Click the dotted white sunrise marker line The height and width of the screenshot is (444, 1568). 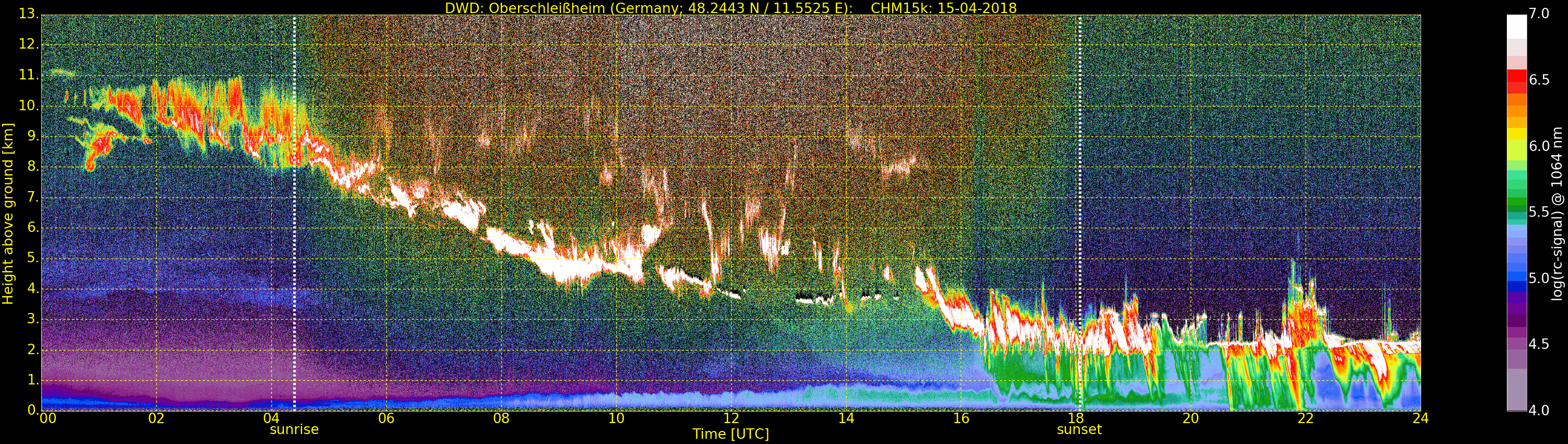click(294, 213)
